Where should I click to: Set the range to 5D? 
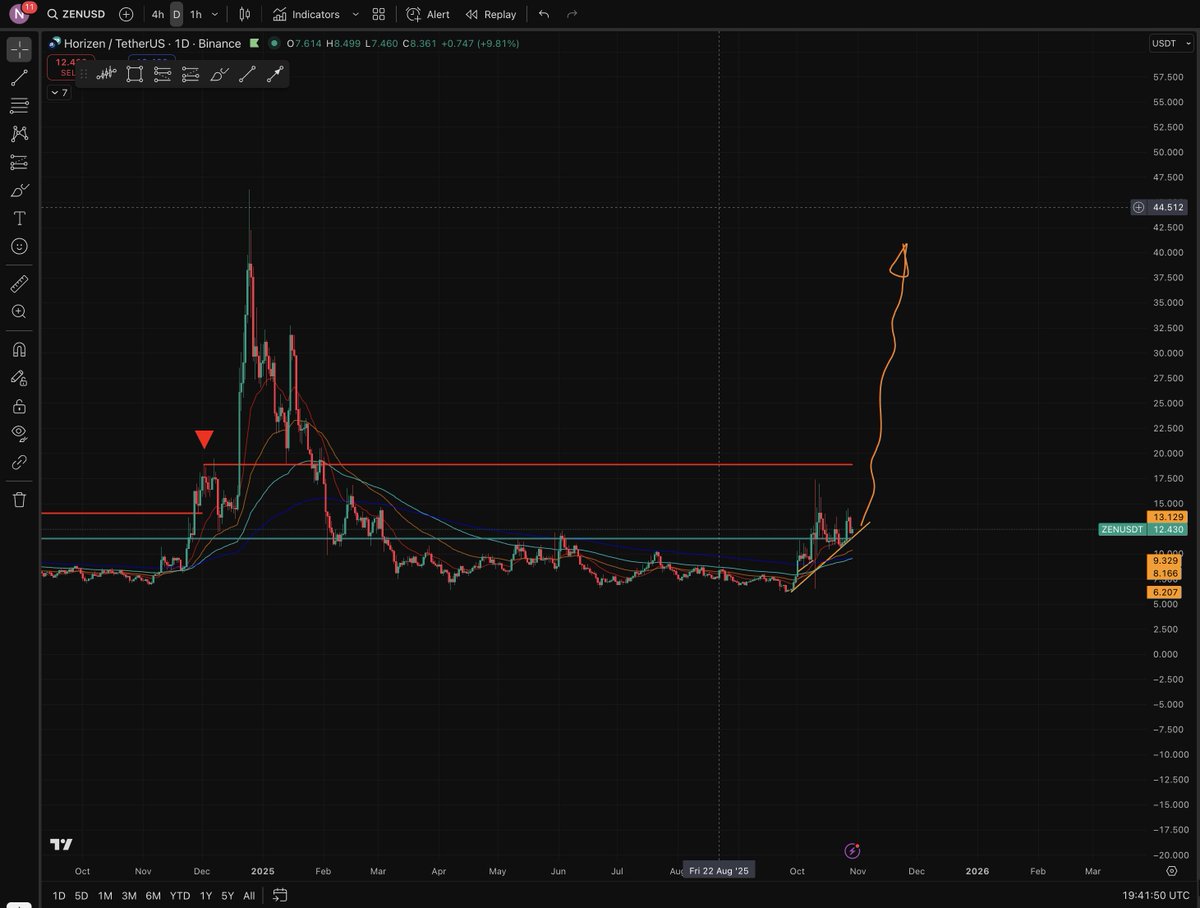tap(82, 896)
